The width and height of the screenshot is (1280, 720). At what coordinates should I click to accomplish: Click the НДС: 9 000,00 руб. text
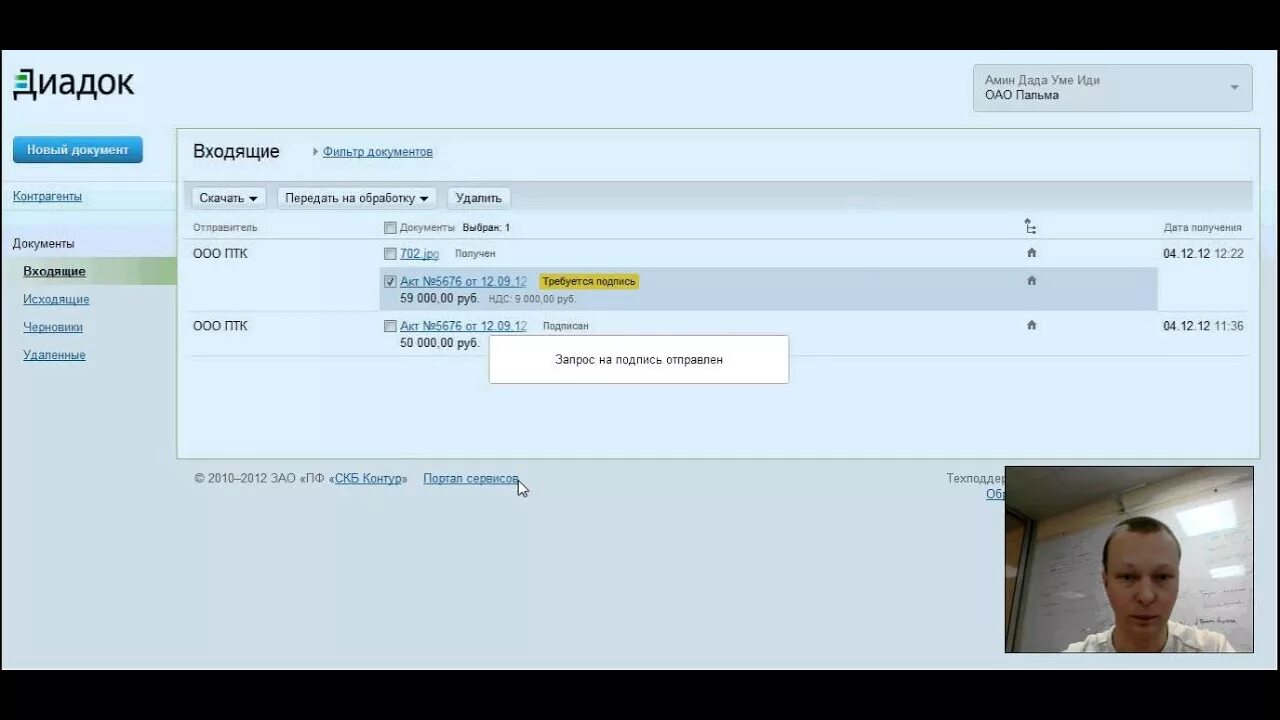tap(532, 299)
